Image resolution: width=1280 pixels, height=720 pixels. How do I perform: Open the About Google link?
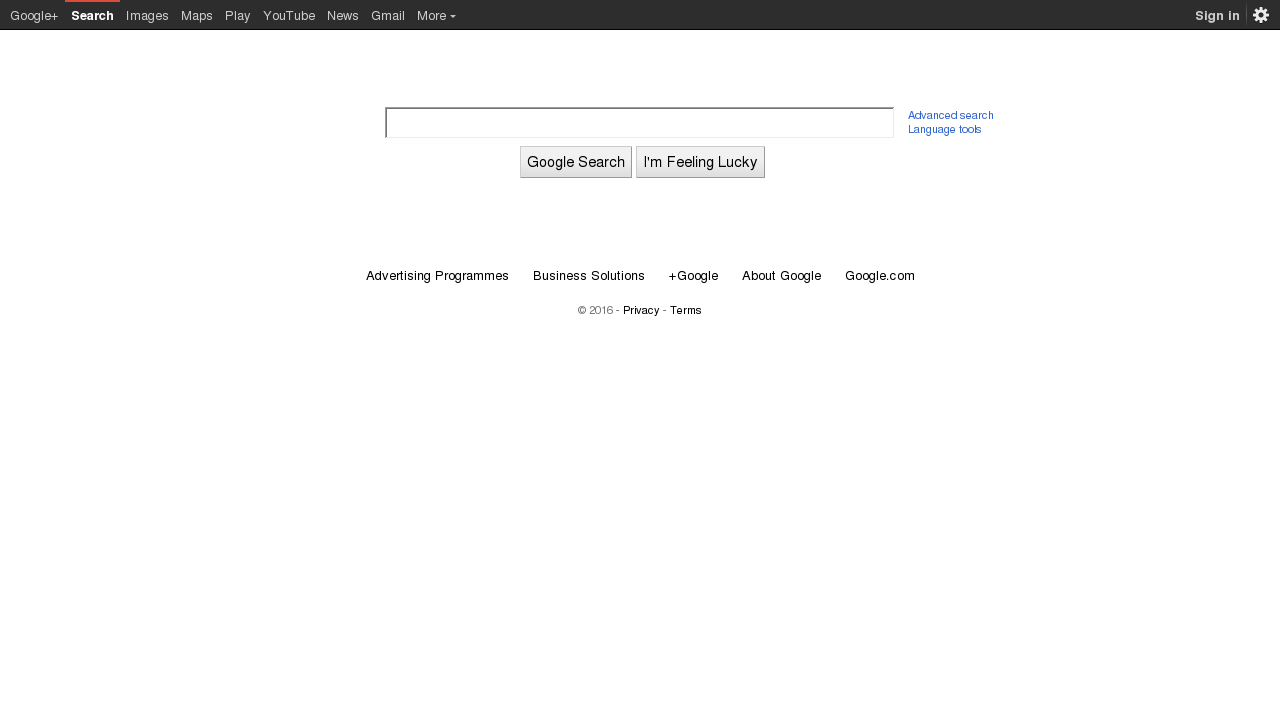(781, 276)
